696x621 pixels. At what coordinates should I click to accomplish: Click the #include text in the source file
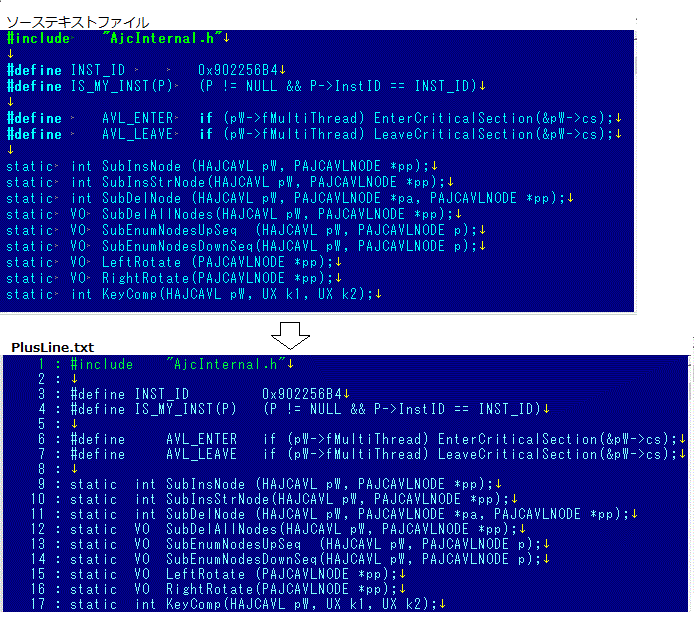38,38
